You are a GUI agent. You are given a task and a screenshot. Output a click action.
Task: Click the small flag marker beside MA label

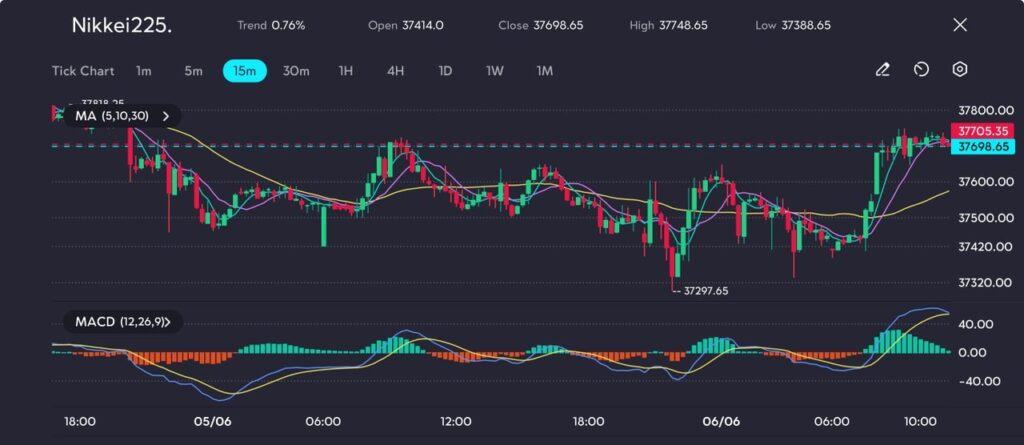point(56,115)
